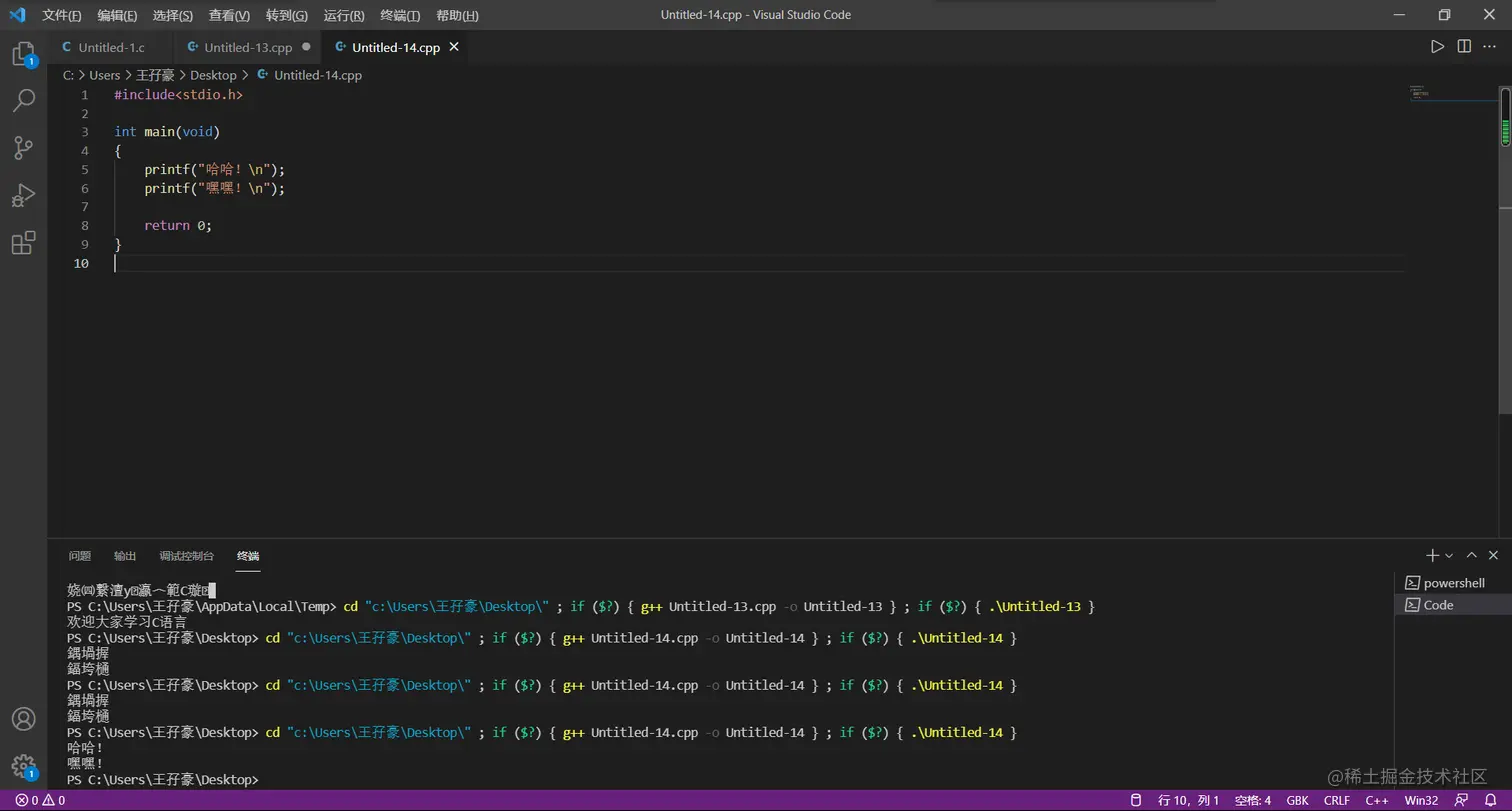Select the powershell terminal in list
The width and height of the screenshot is (1512, 811).
[1453, 583]
